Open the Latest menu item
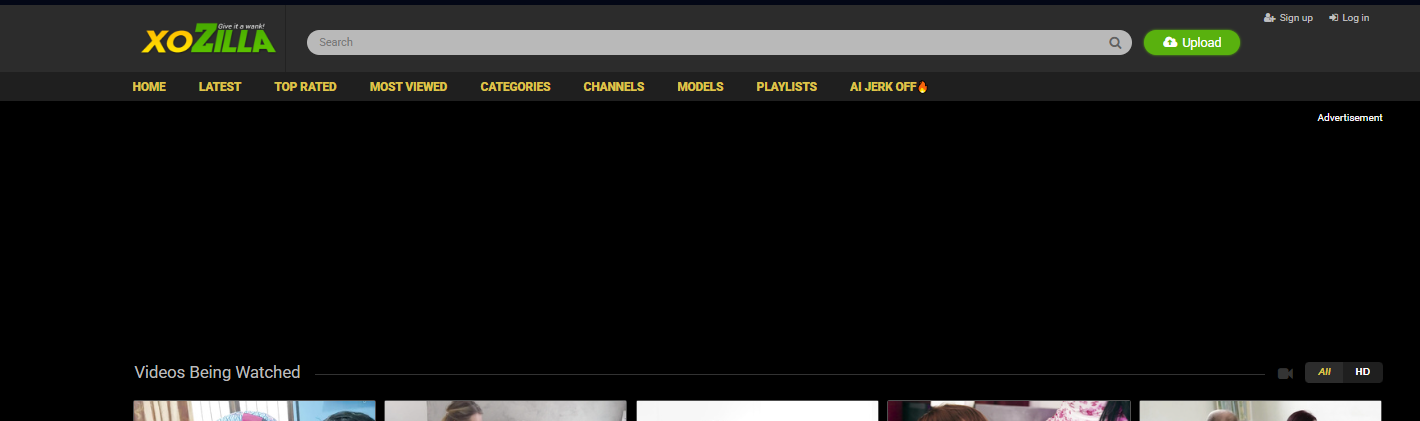The width and height of the screenshot is (1420, 421). point(220,87)
